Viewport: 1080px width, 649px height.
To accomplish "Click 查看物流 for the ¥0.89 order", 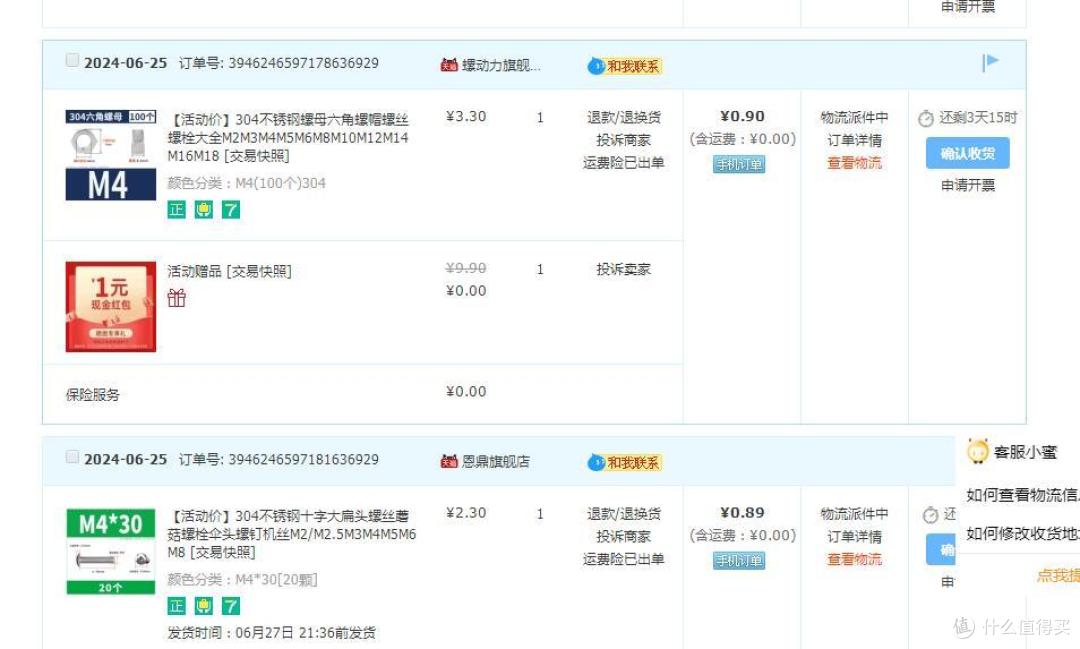I will click(x=854, y=559).
